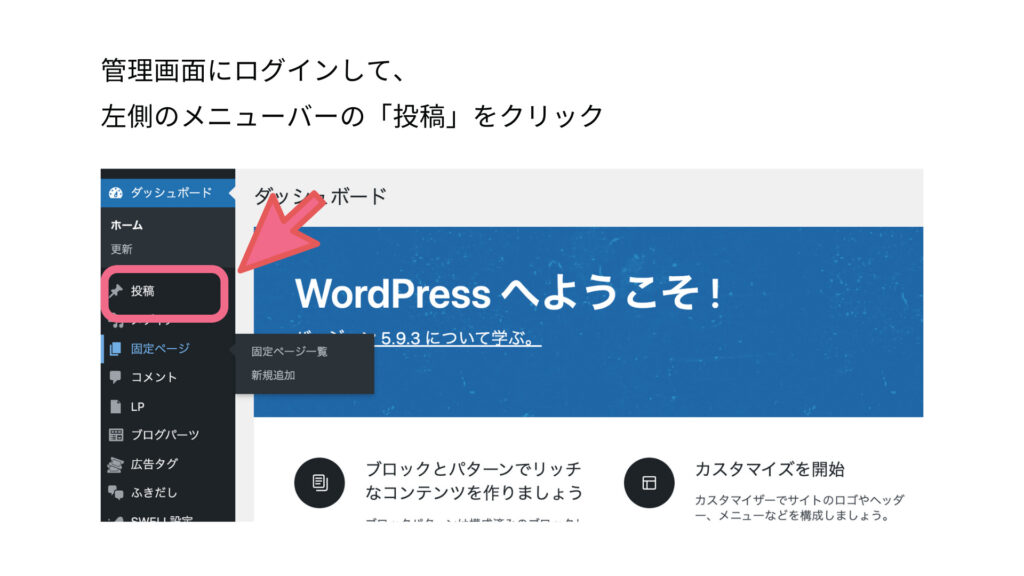
Task: Click the 5.9.3 について学ぶ link
Action: pyautogui.click(x=460, y=338)
